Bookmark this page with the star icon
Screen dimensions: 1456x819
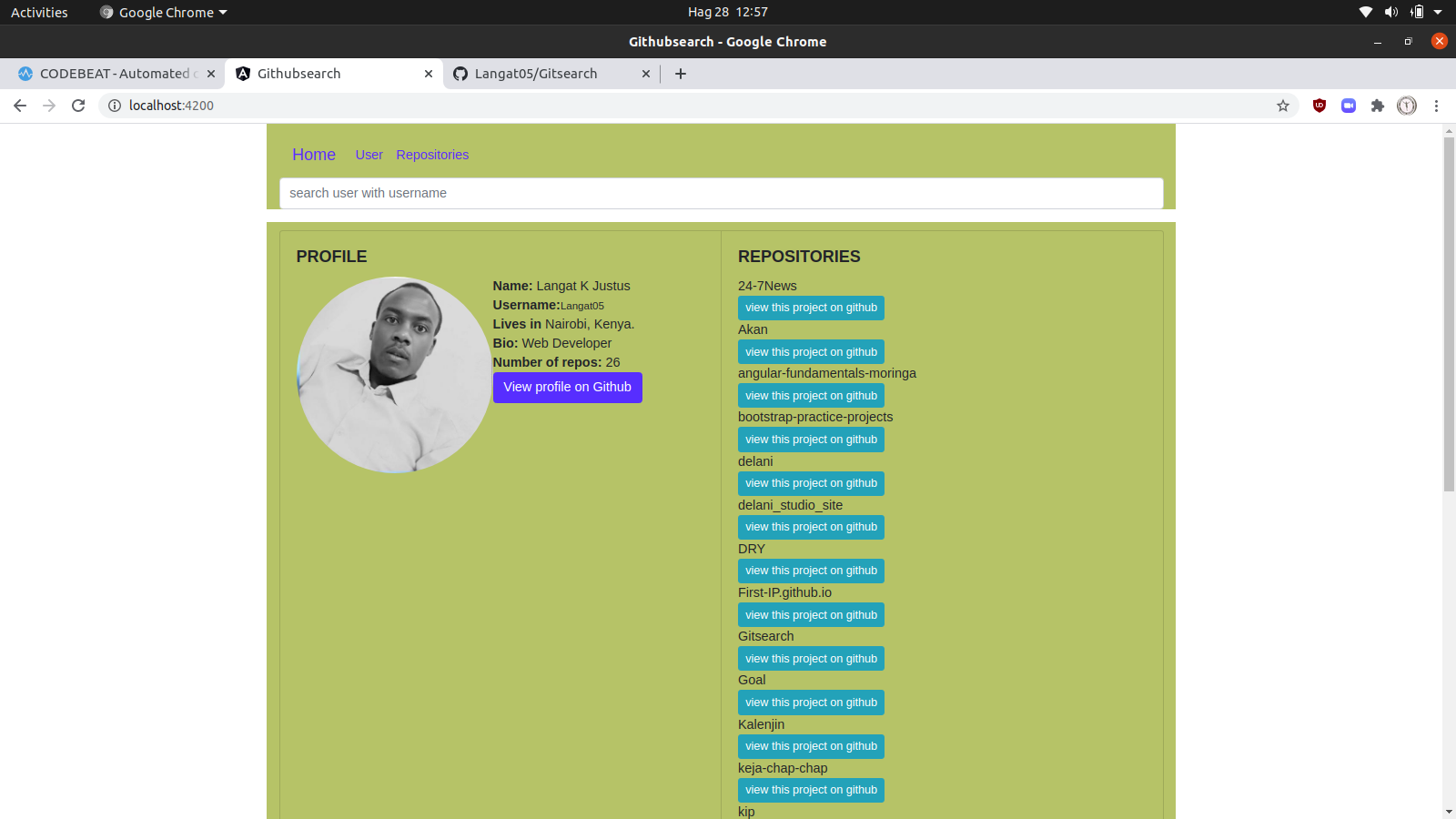pos(1283,106)
